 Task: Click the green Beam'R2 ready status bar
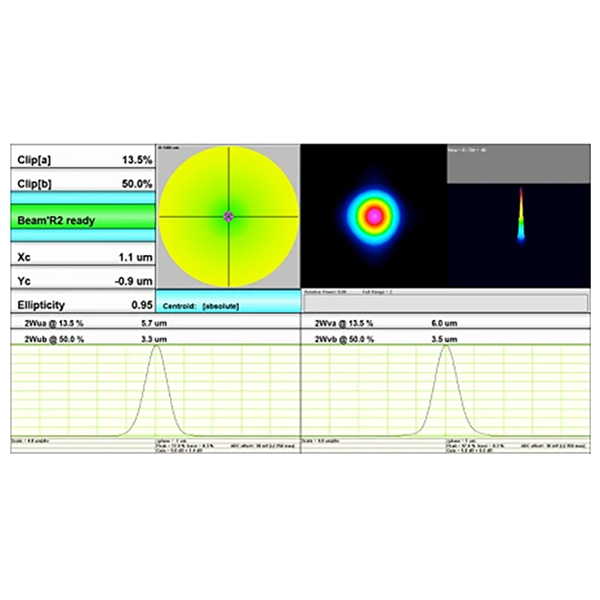tap(84, 220)
